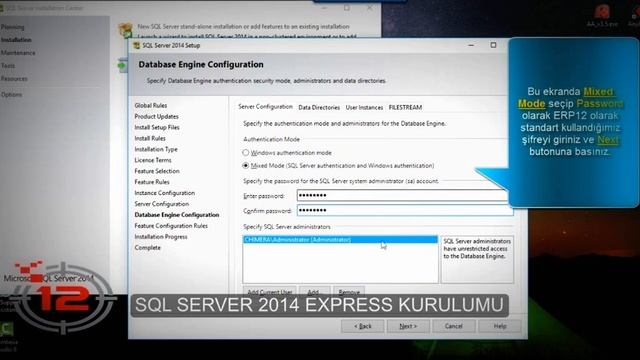Image resolution: width=640 pixels, height=360 pixels.
Task: Click the Remove administrator button
Action: click(x=349, y=291)
